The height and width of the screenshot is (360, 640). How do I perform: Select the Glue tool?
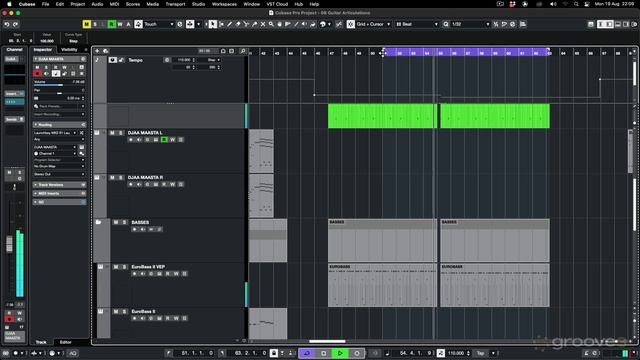tap(255, 24)
